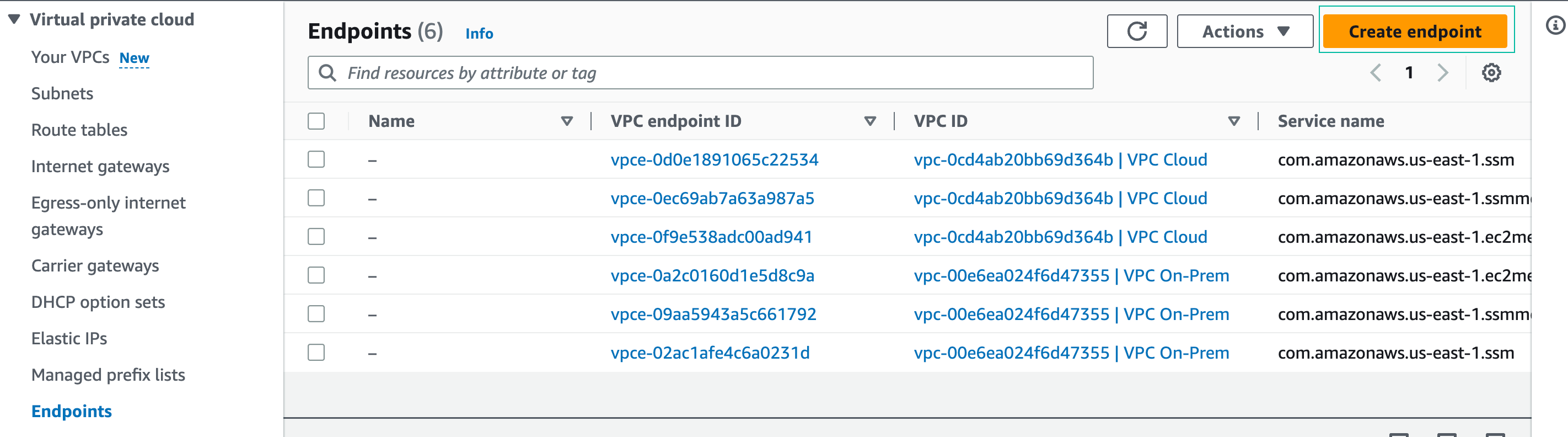Screen dimensions: 1568x437
Task: Click the Create endpoint button
Action: (x=1415, y=31)
